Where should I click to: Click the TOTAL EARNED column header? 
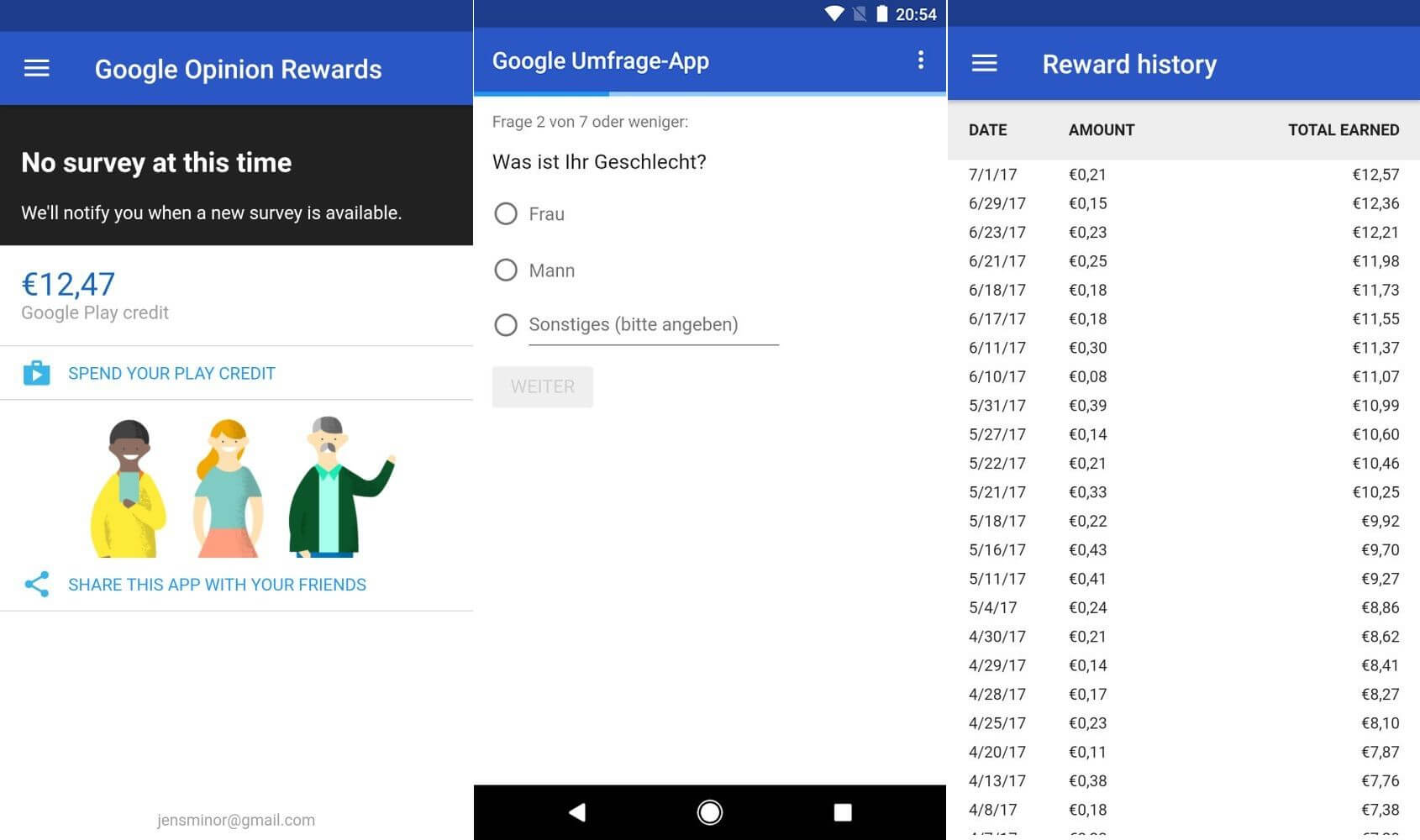point(1343,130)
